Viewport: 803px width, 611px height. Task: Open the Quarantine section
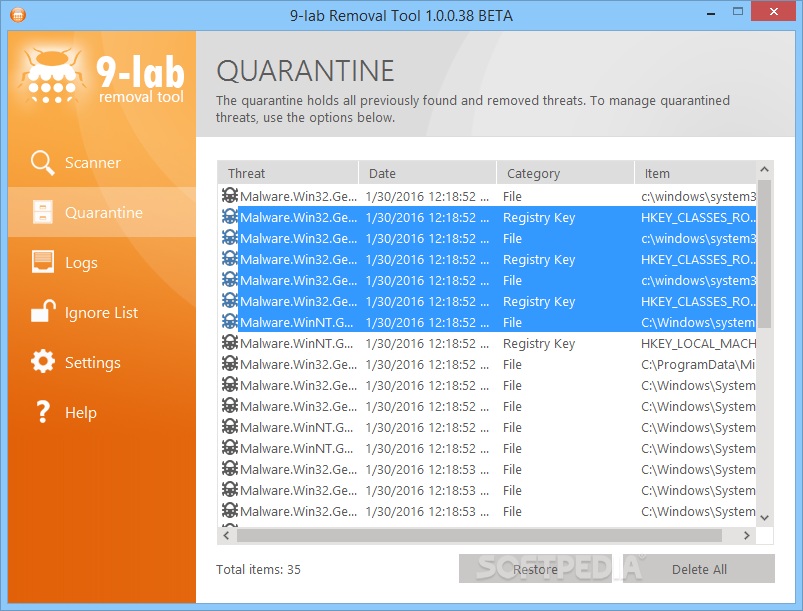101,212
